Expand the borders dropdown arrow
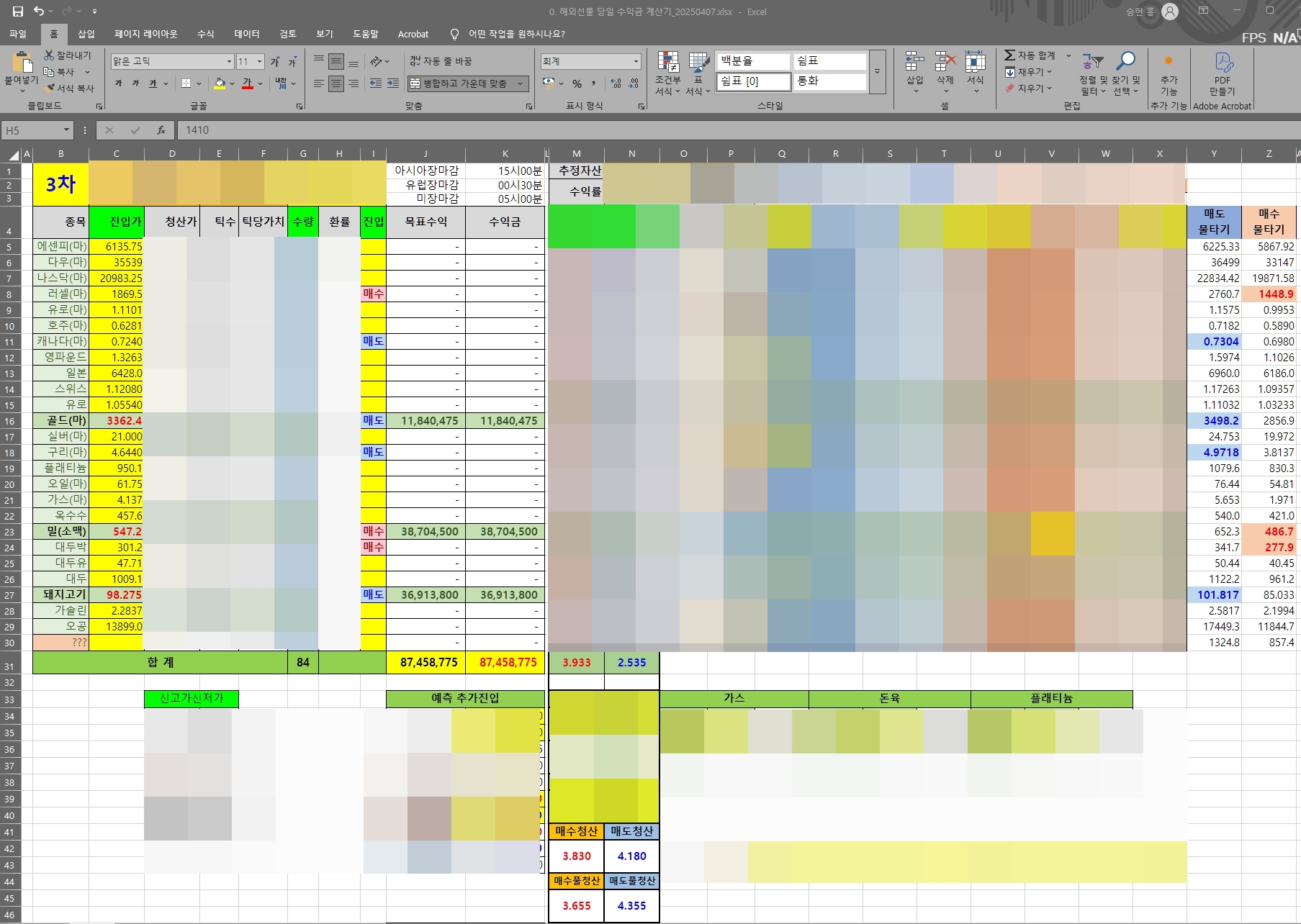 coord(199,83)
